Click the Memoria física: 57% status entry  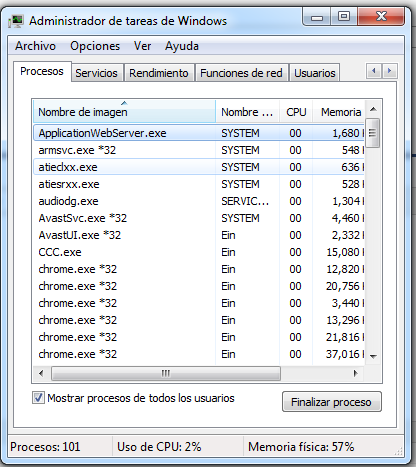pyautogui.click(x=301, y=447)
